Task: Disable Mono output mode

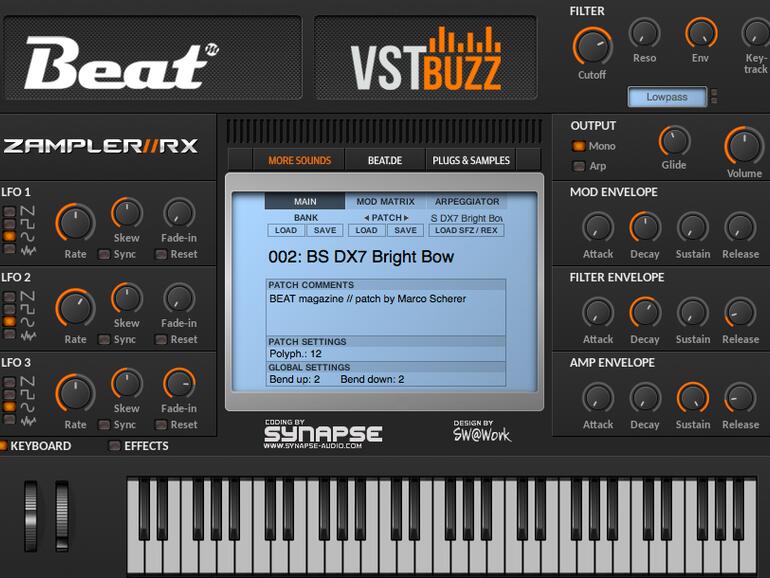Action: [x=578, y=146]
